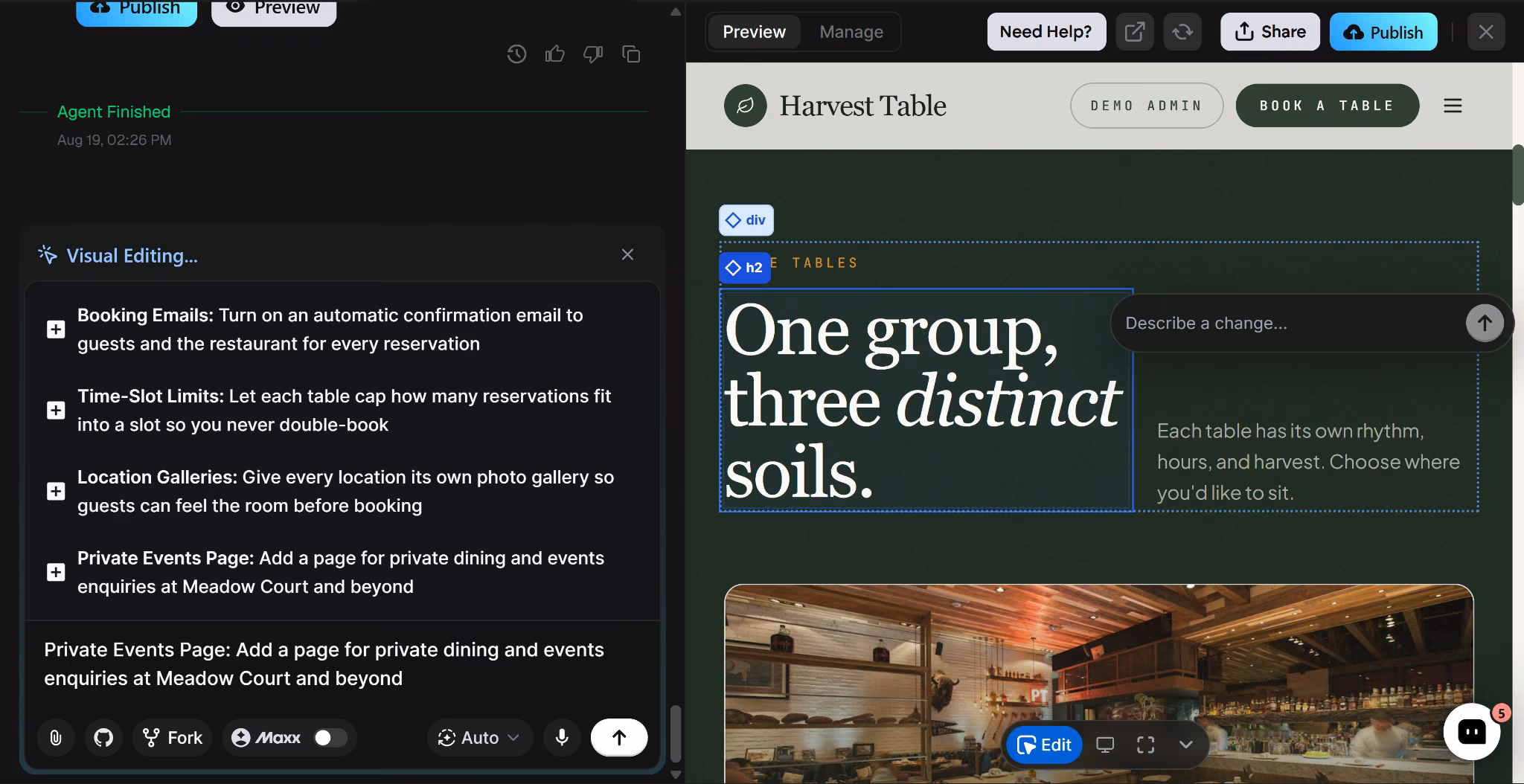
Task: Open the GitHub integration icon
Action: tap(103, 737)
